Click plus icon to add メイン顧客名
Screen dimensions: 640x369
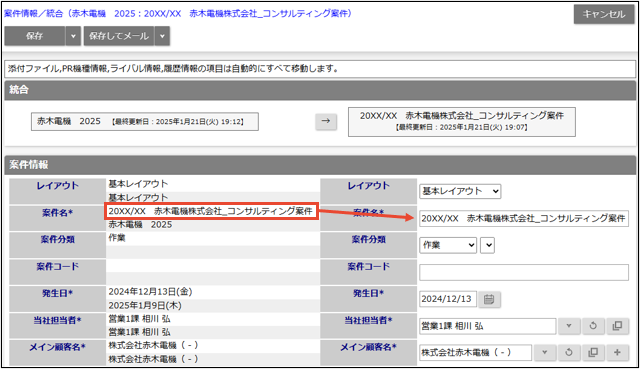618,352
